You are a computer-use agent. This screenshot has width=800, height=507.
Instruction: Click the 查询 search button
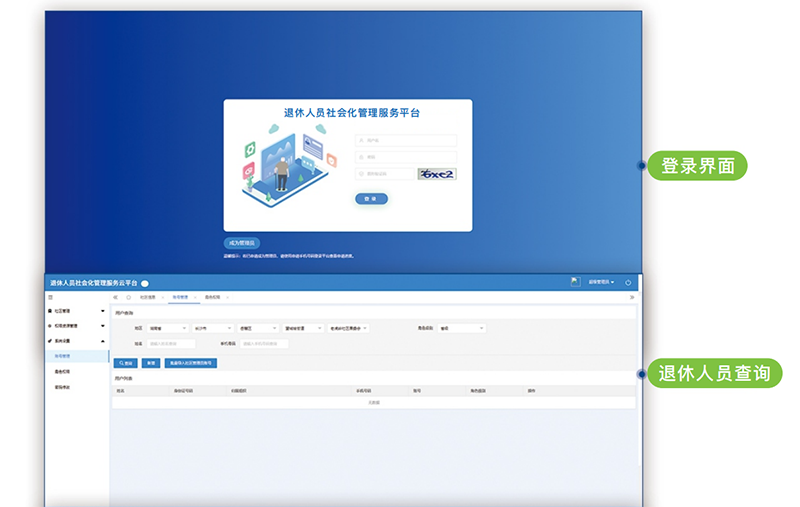click(x=126, y=363)
